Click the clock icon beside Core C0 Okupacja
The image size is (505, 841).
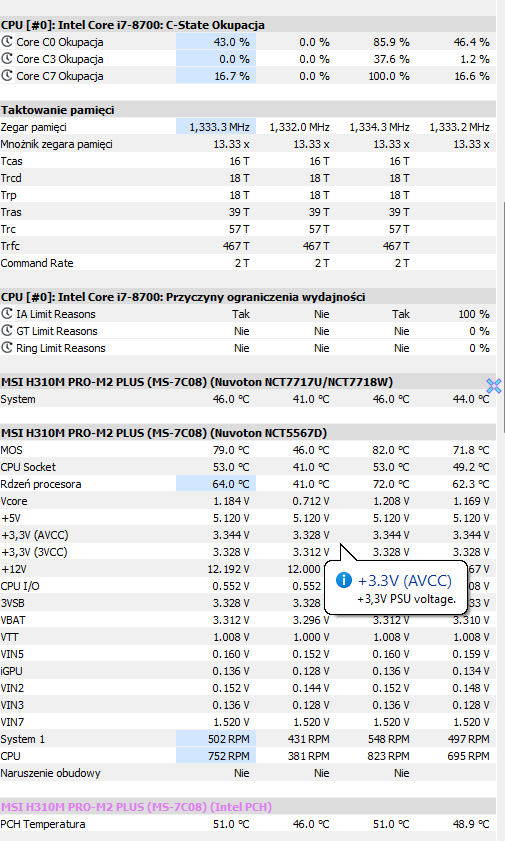click(6, 42)
